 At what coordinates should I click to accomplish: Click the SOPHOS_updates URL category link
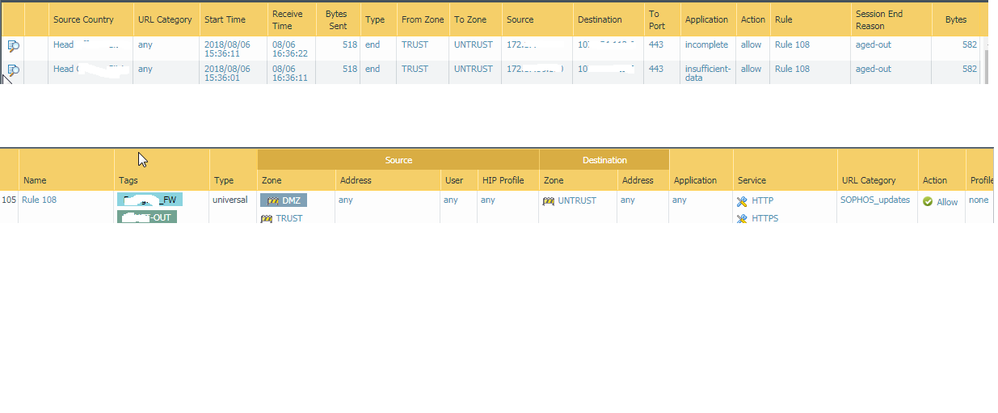(x=875, y=200)
